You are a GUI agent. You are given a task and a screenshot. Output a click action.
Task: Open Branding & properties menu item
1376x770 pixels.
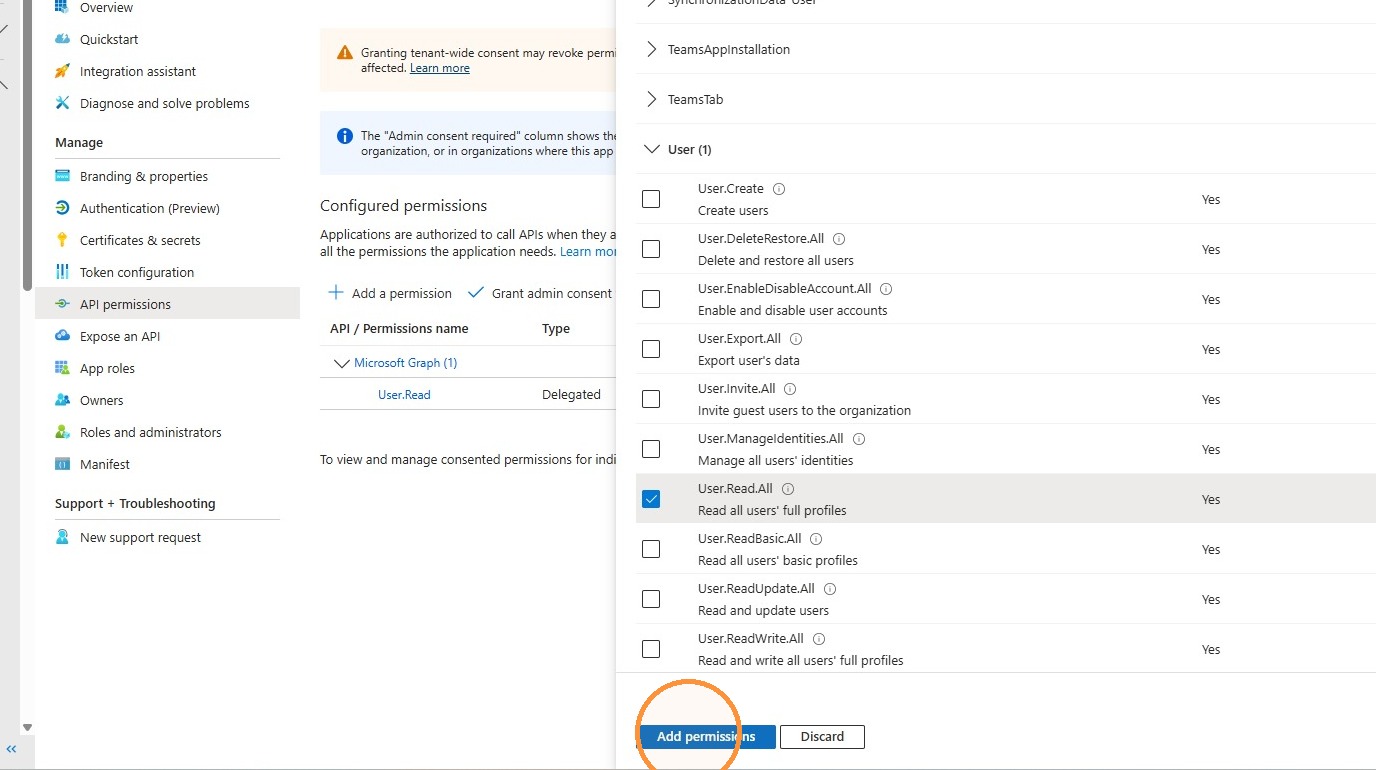(144, 176)
